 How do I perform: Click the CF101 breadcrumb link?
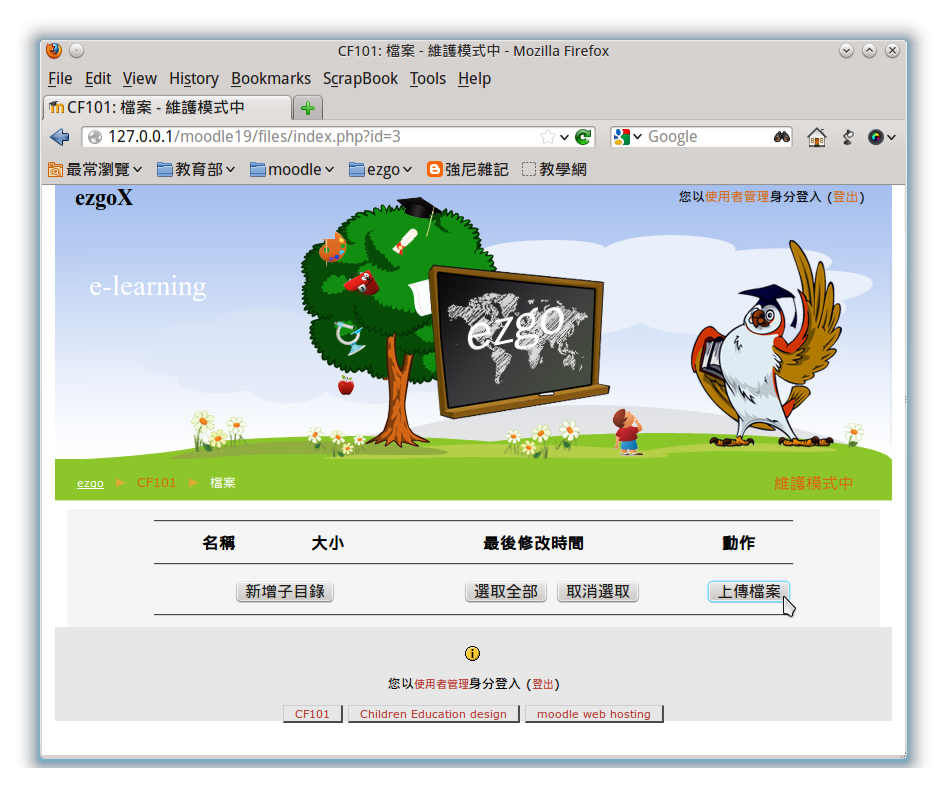[156, 483]
